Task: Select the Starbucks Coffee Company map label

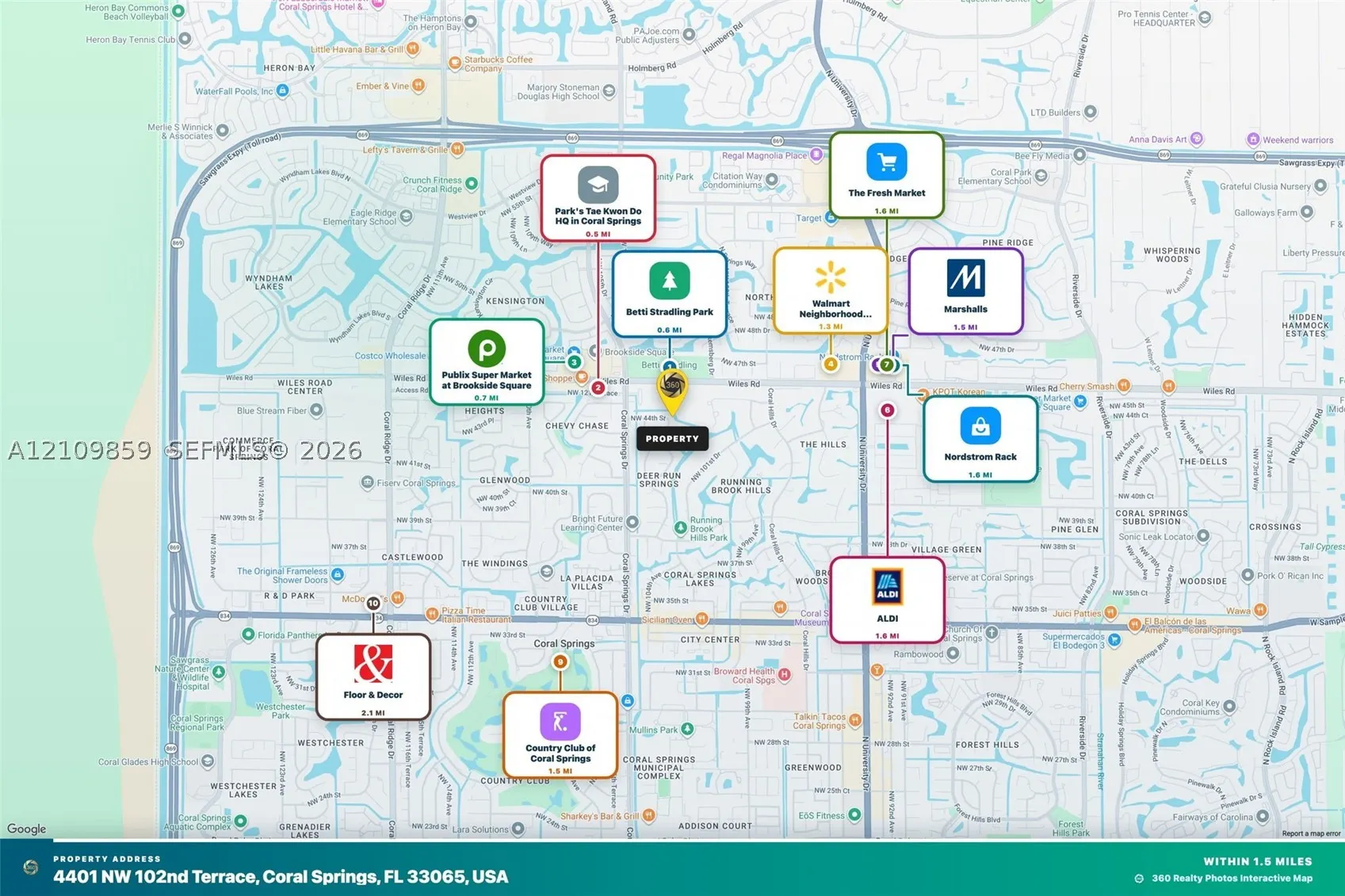Action: (x=498, y=64)
